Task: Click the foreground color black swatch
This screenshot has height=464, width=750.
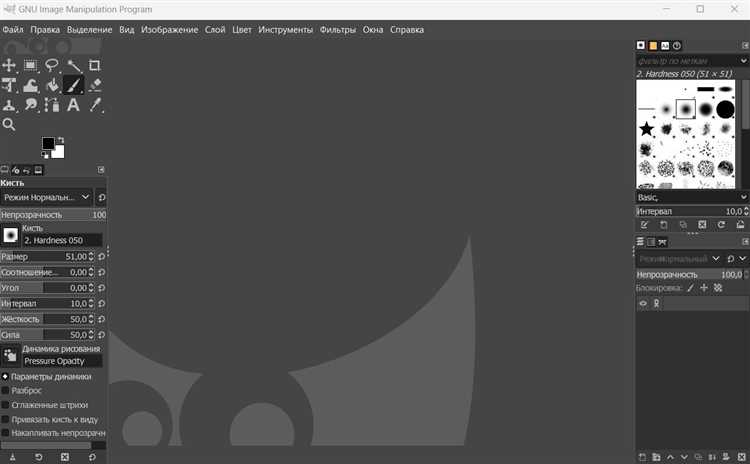Action: (48, 143)
